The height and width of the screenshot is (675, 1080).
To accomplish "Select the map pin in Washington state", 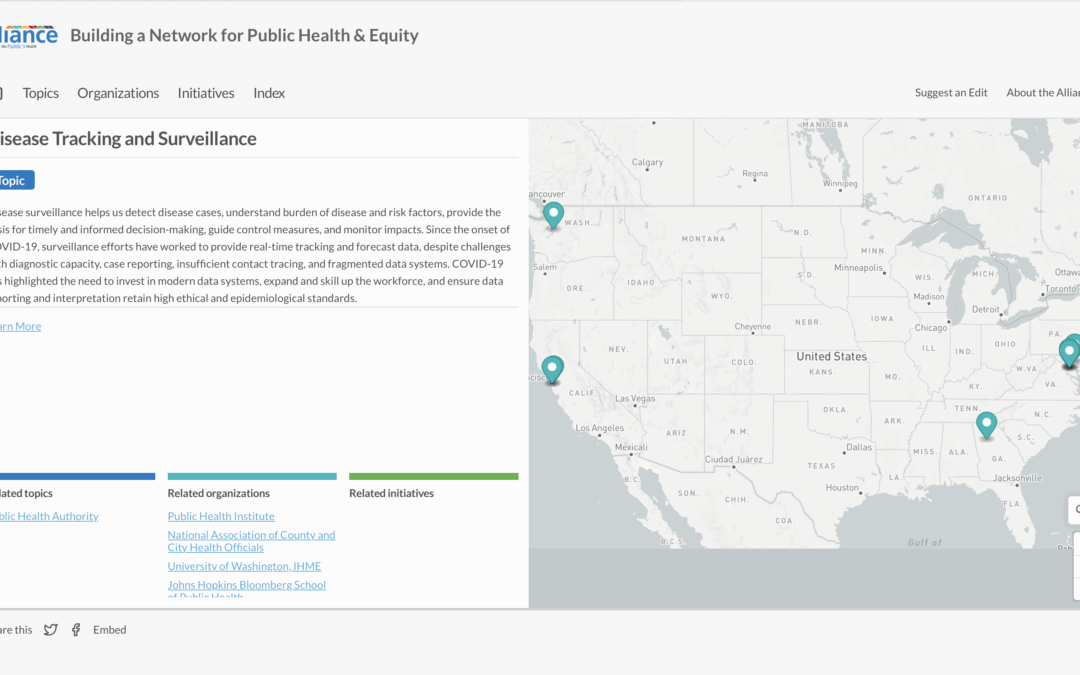I will click(553, 215).
